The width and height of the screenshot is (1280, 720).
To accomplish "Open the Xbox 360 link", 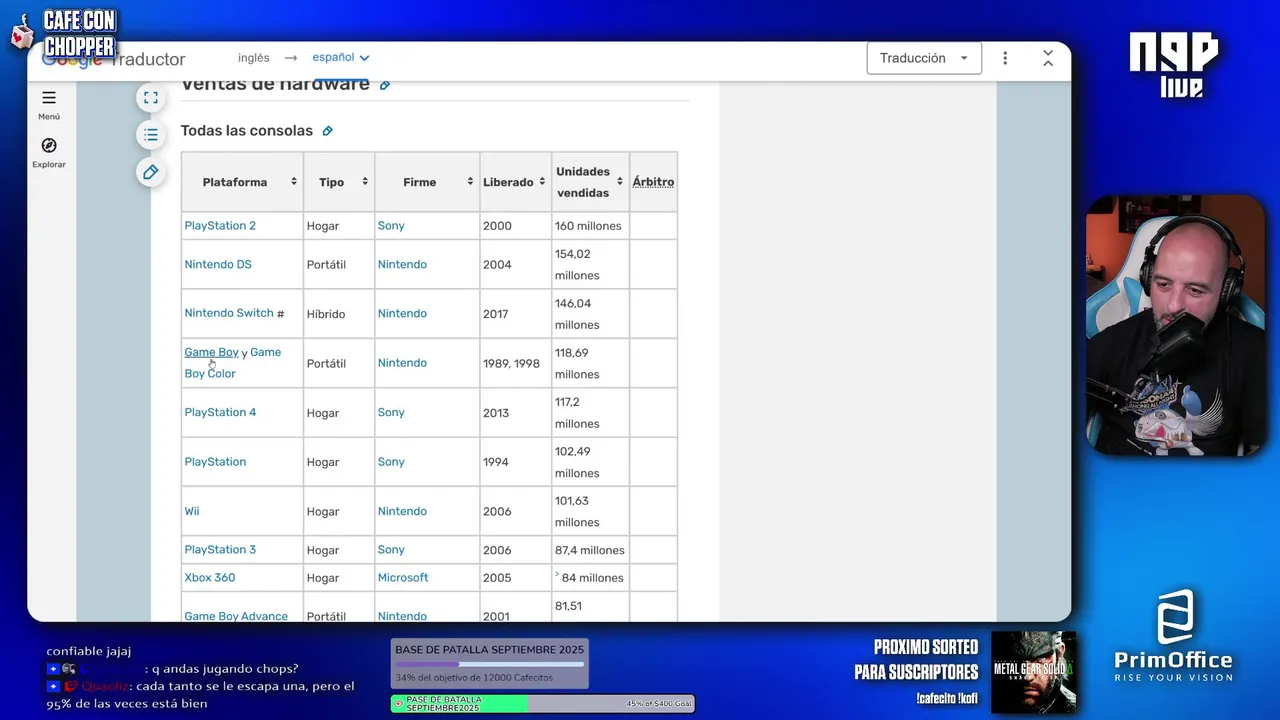I will point(210,578).
